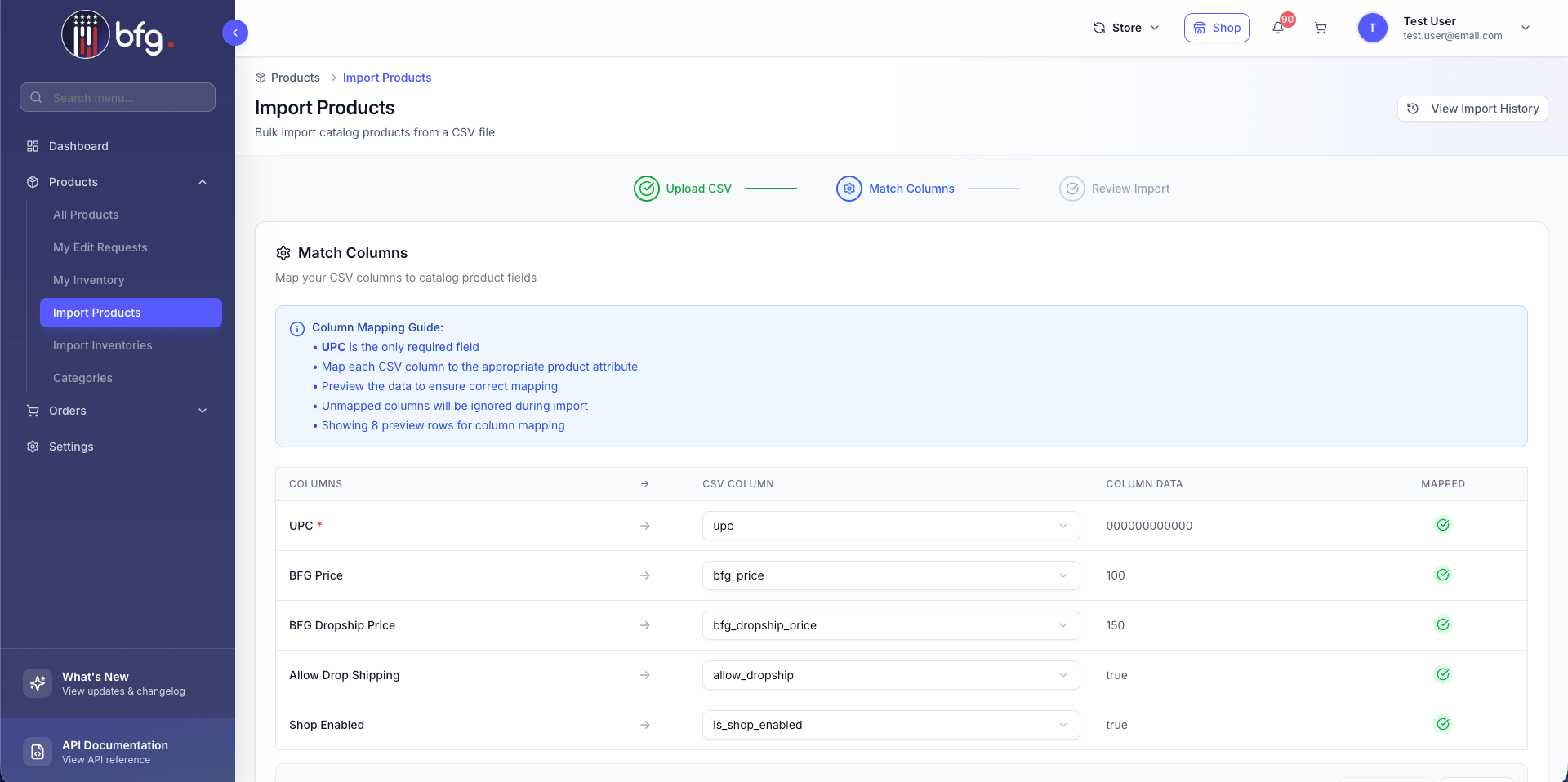Open the bfg_dropship_price column dropdown
The image size is (1568, 782).
pos(890,625)
